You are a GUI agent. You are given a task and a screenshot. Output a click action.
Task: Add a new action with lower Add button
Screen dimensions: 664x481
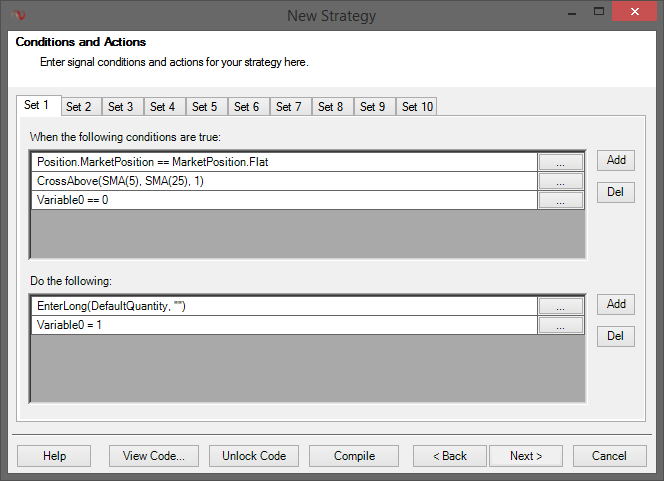[x=616, y=304]
